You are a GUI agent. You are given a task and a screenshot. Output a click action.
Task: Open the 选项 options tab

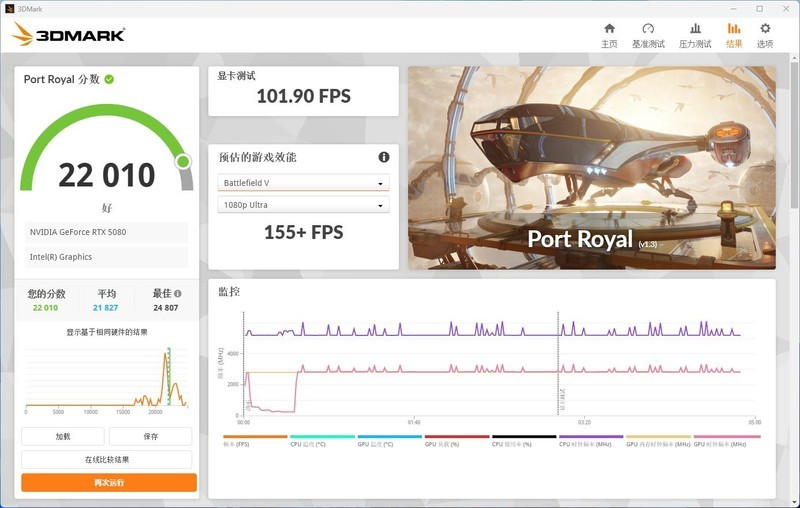point(765,35)
